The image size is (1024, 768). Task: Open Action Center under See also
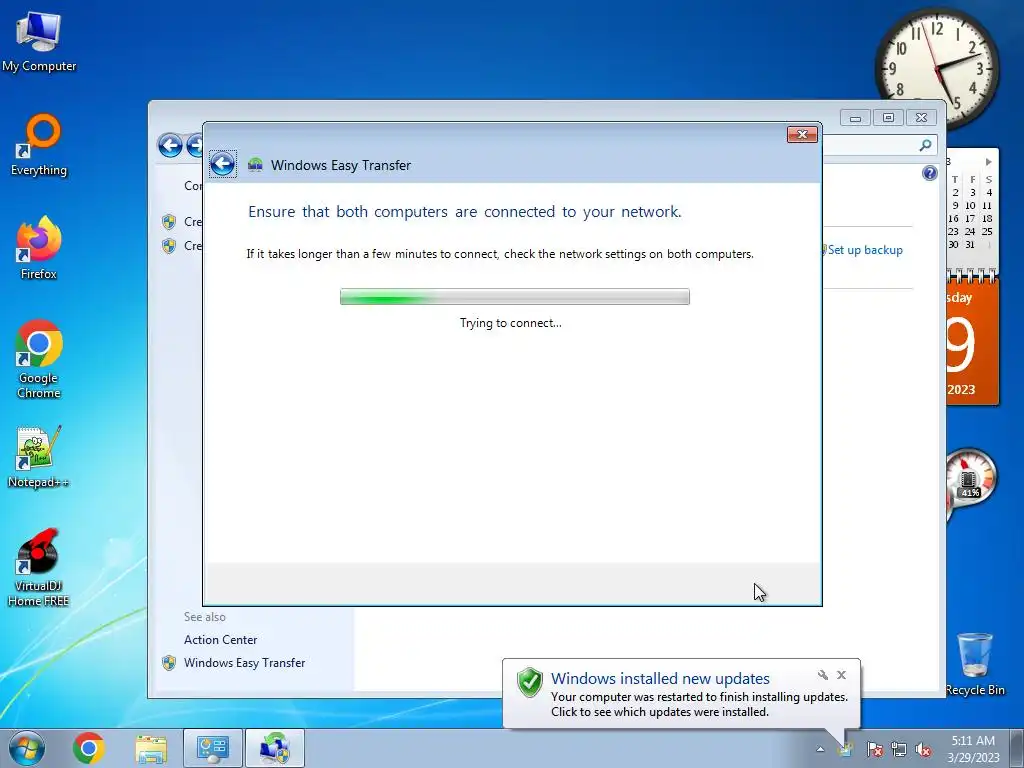220,640
